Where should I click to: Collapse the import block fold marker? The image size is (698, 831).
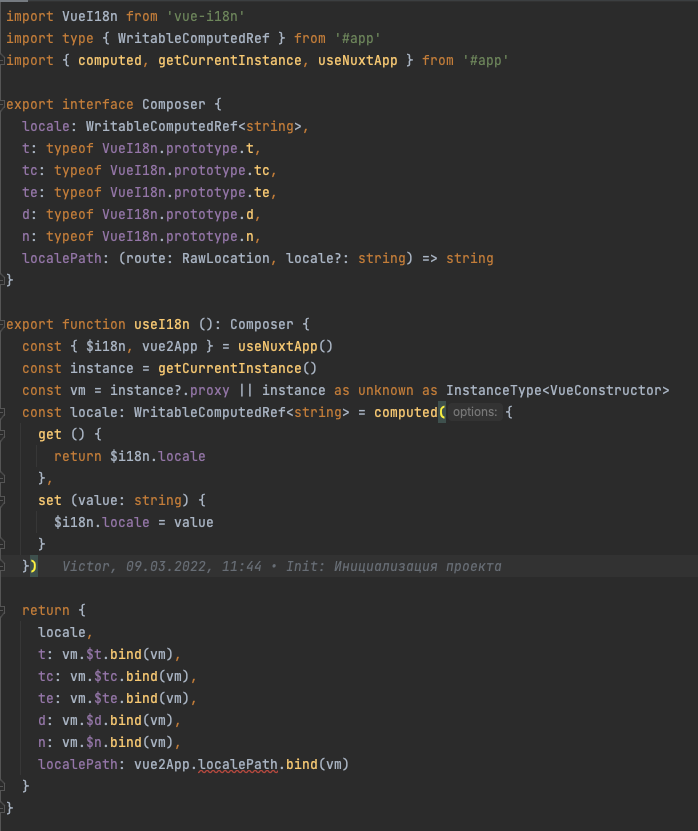(x=2, y=60)
